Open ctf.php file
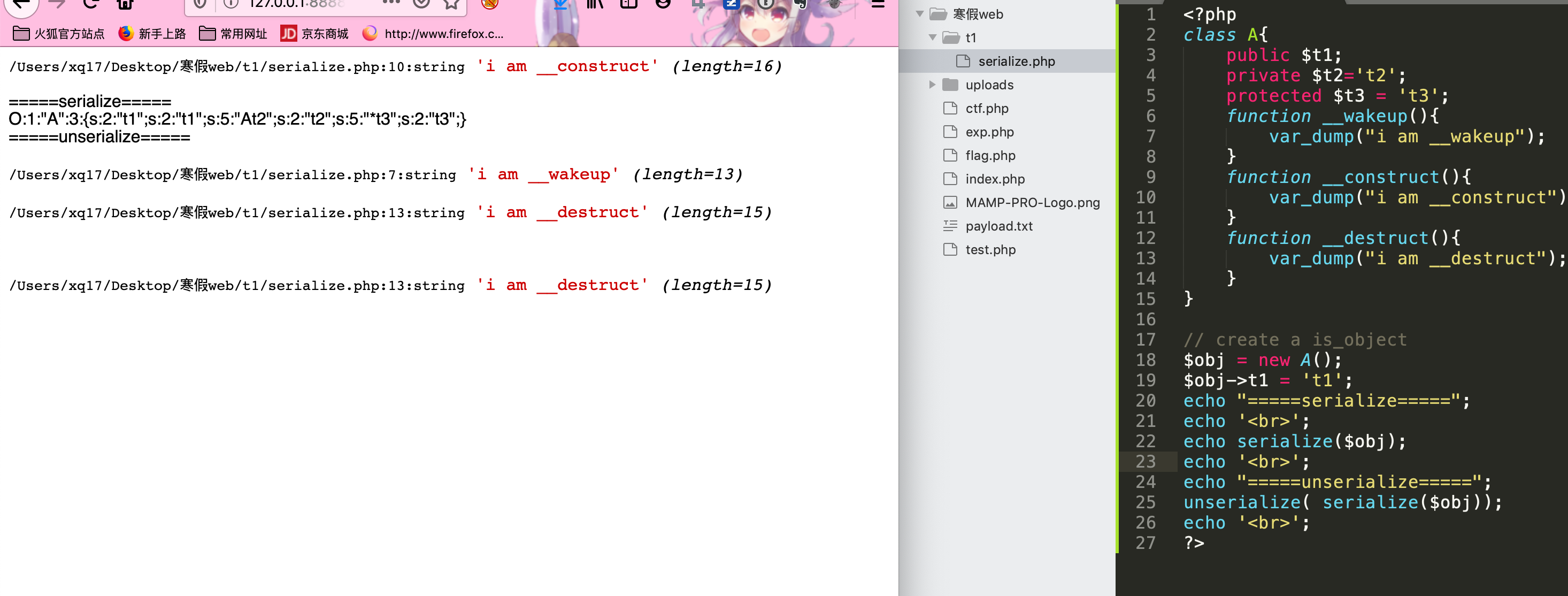Image resolution: width=1568 pixels, height=596 pixels. [986, 109]
